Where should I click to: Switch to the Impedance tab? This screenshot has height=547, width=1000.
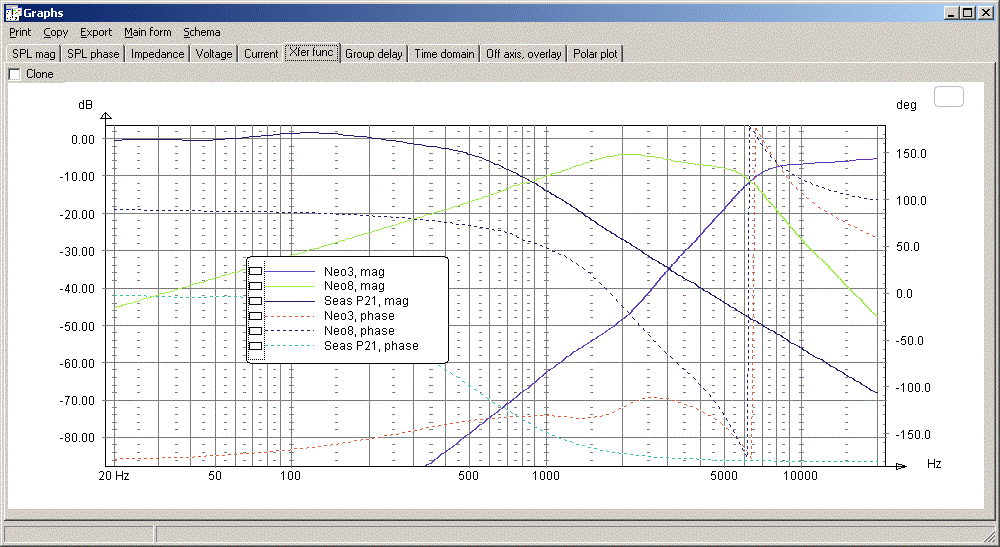coord(158,54)
